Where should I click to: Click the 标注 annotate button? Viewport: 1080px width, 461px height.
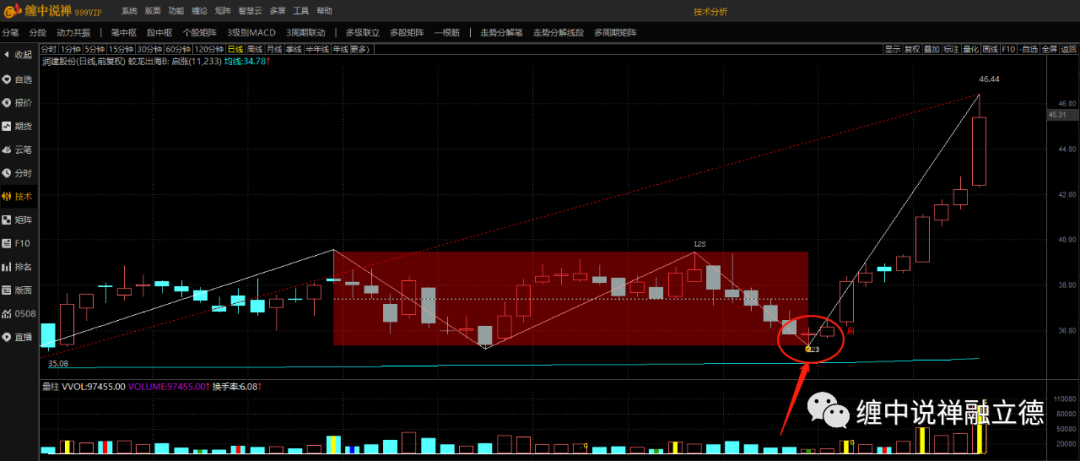click(951, 49)
